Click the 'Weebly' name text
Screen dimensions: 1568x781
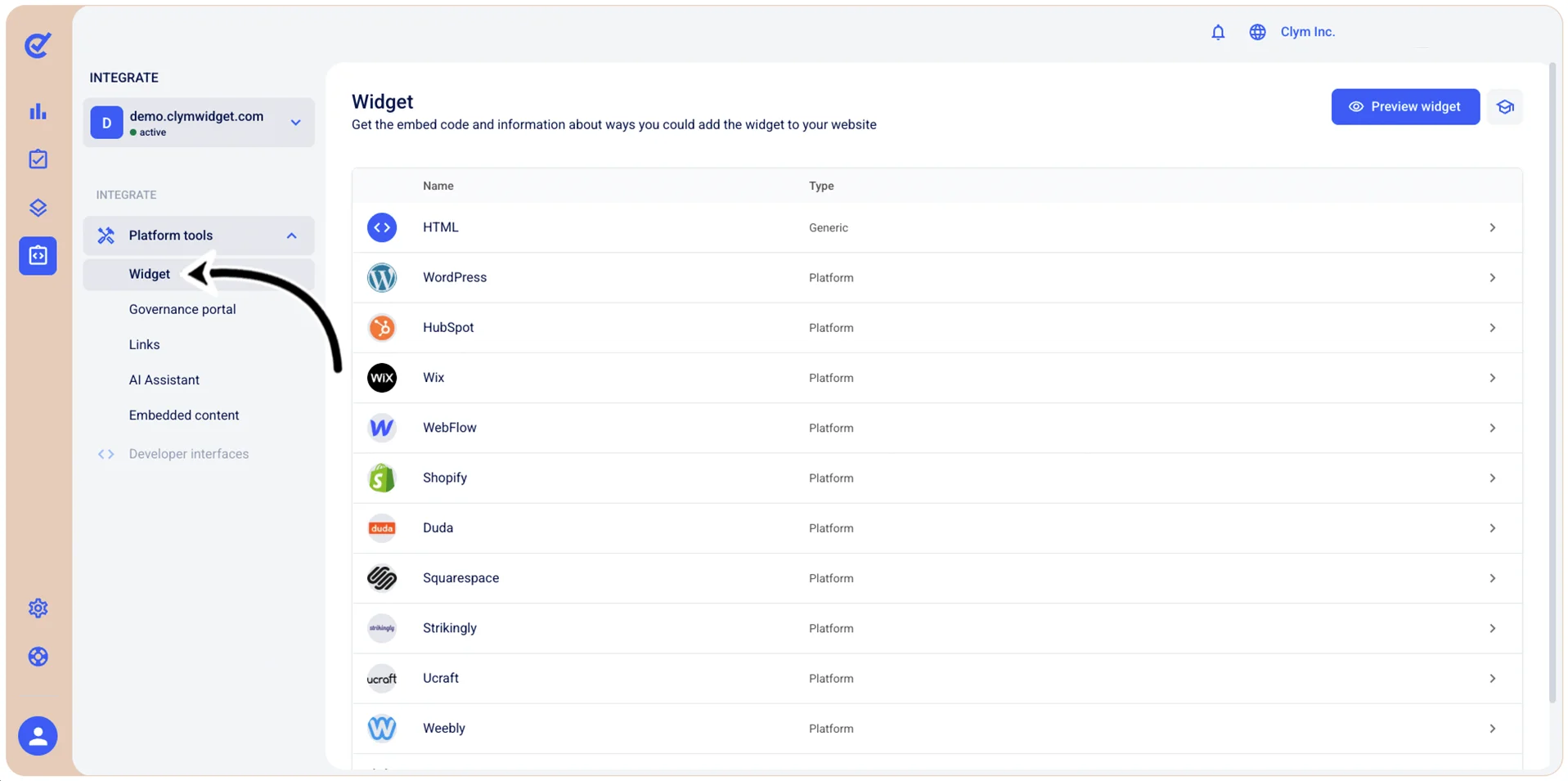point(444,728)
